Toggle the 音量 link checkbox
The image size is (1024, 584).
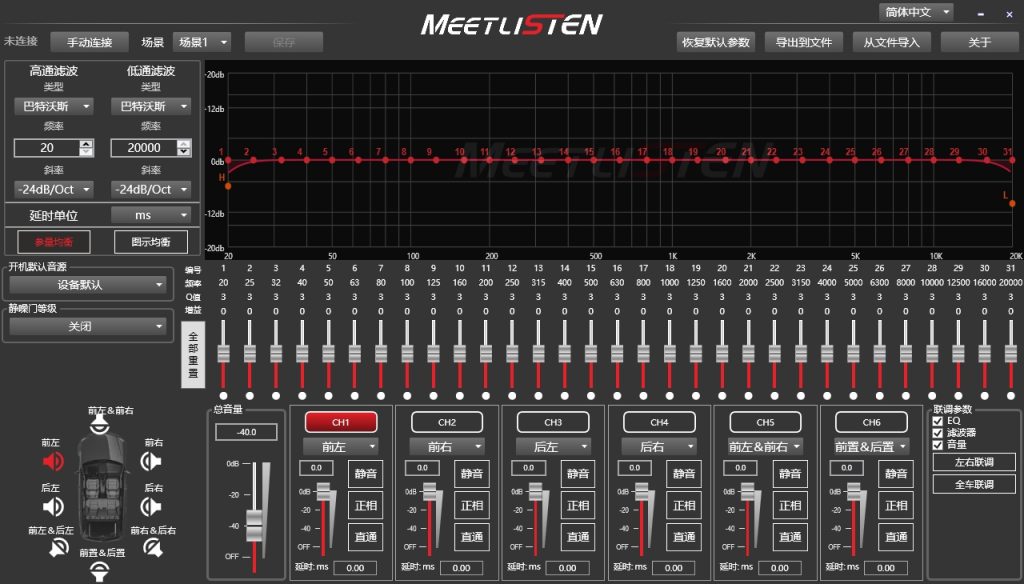(938, 444)
